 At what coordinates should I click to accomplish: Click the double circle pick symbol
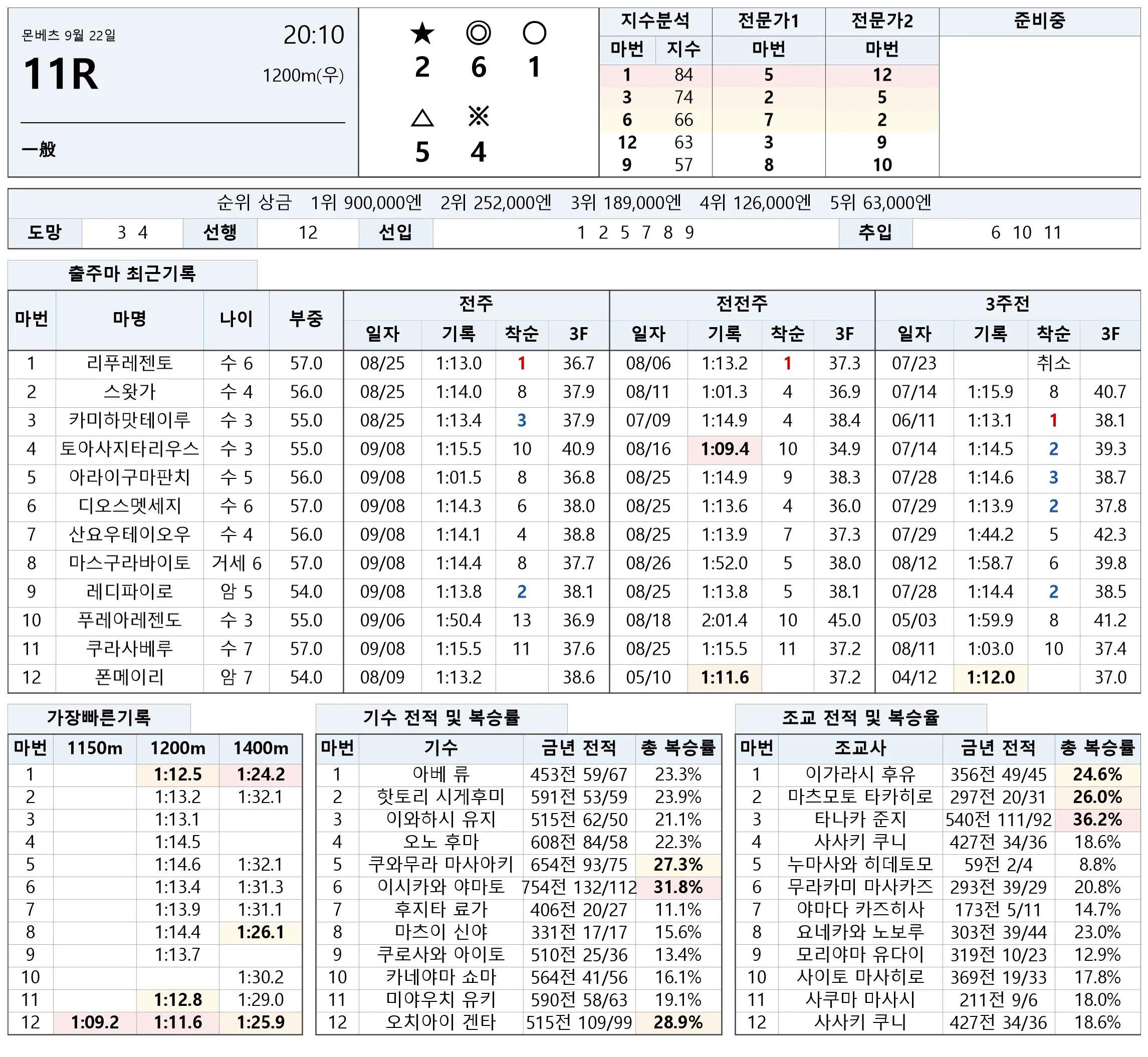click(x=478, y=33)
